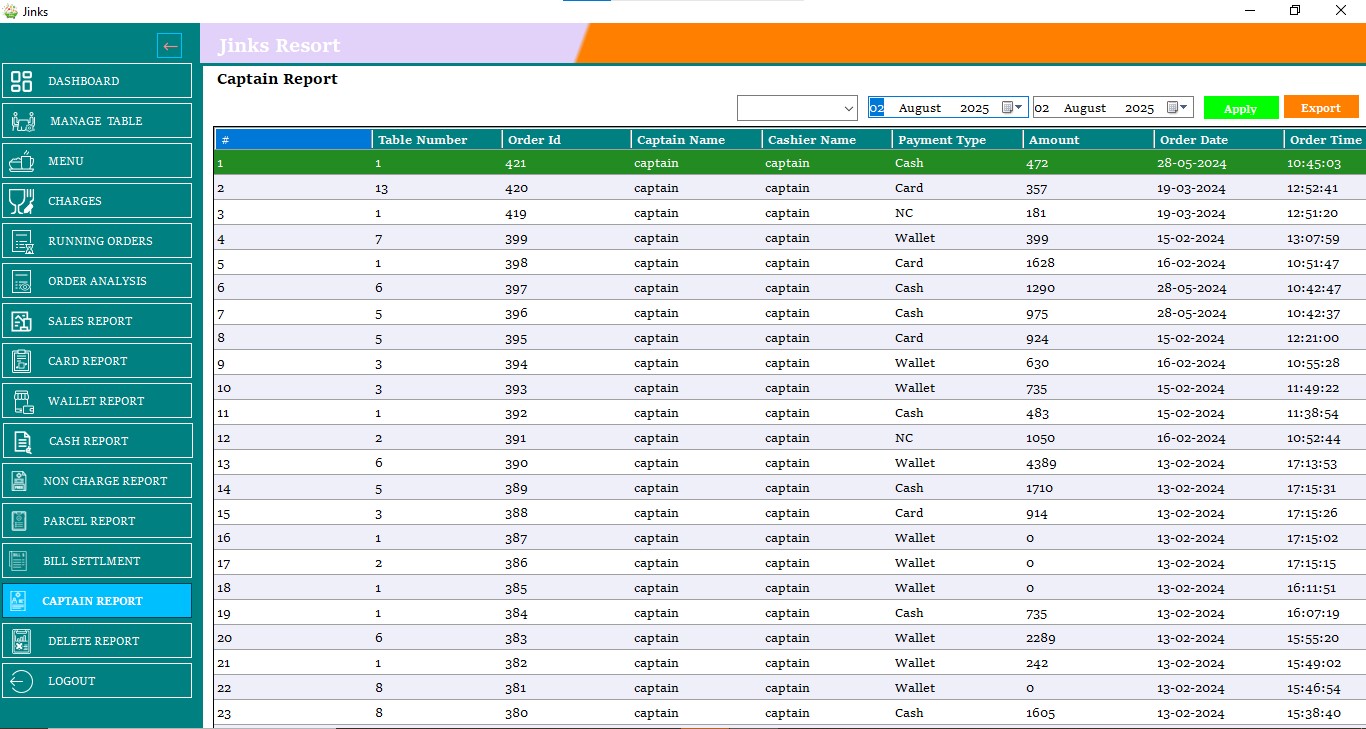
Task: Click the Menu dish icon
Action: pos(21,161)
